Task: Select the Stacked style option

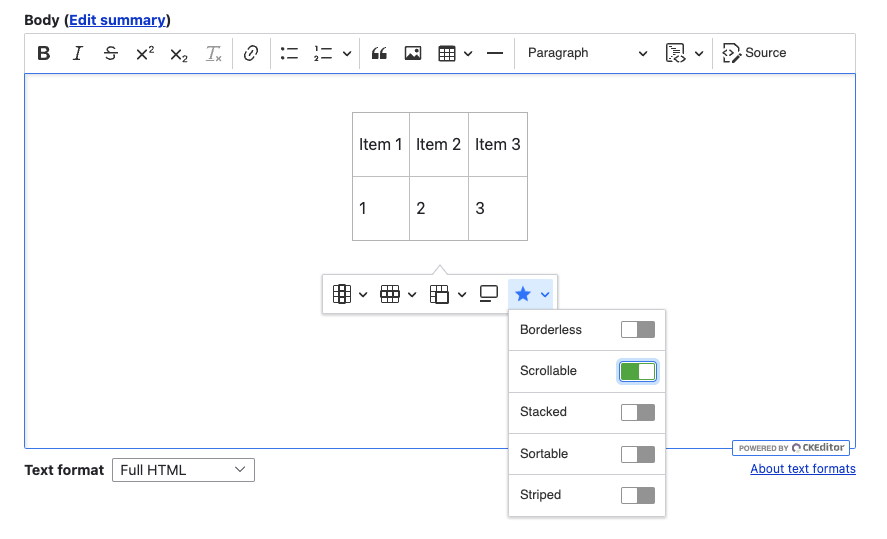Action: pyautogui.click(x=637, y=413)
